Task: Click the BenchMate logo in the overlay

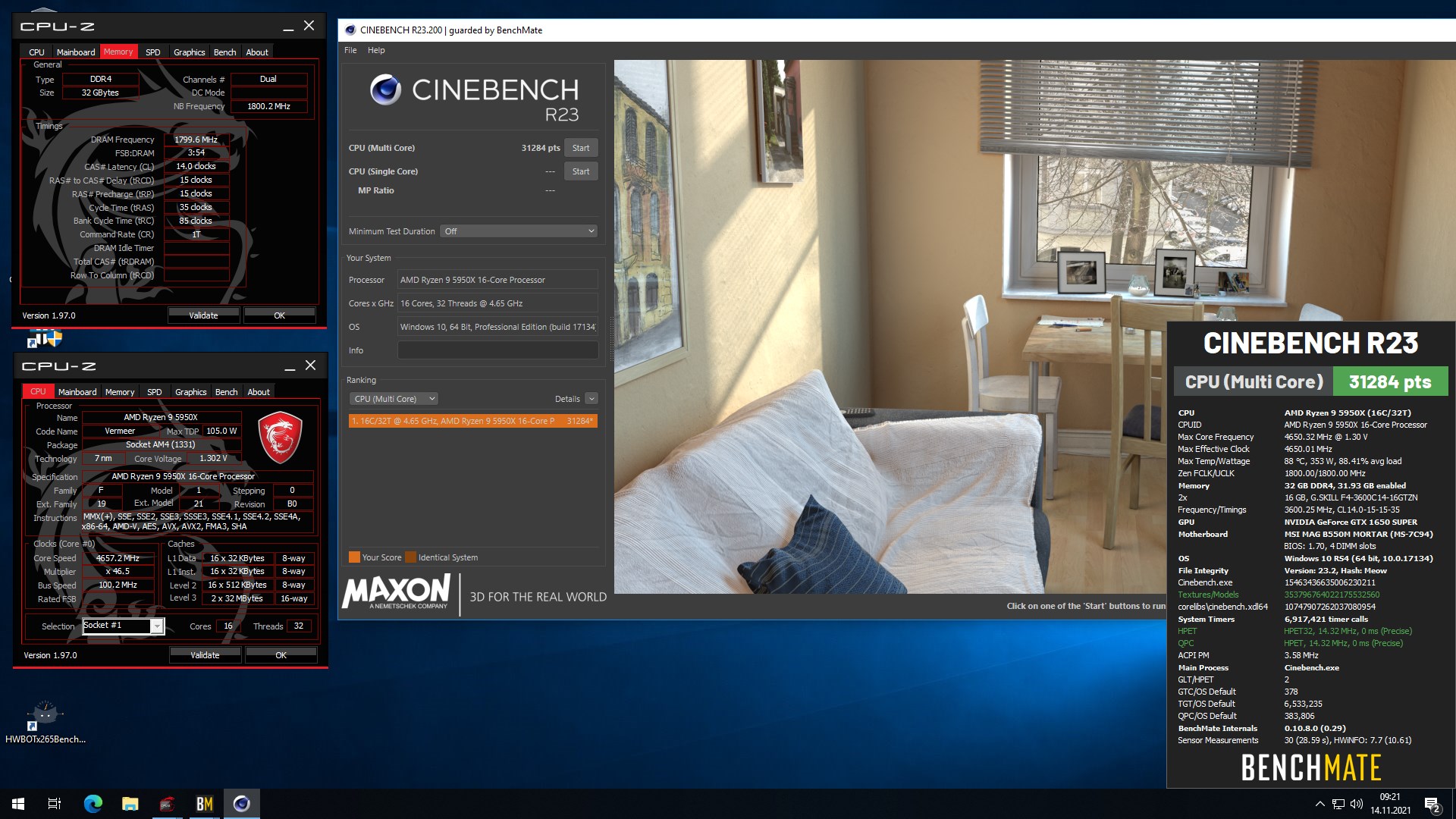Action: coord(1310,767)
